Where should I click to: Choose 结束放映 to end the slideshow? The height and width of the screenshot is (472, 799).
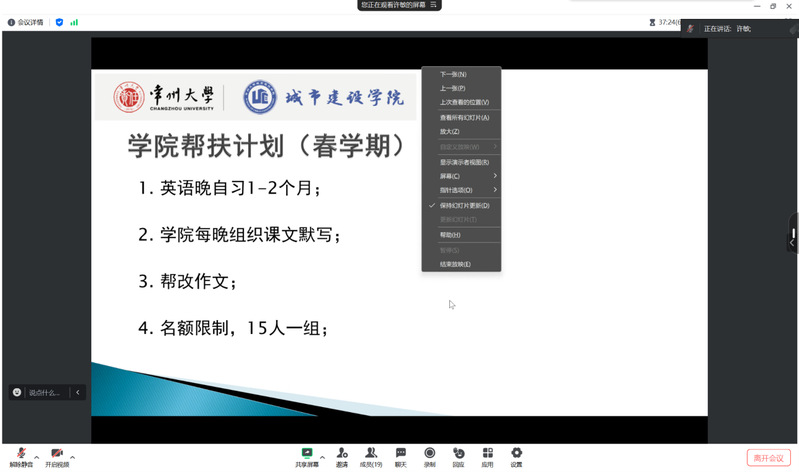(x=455, y=264)
